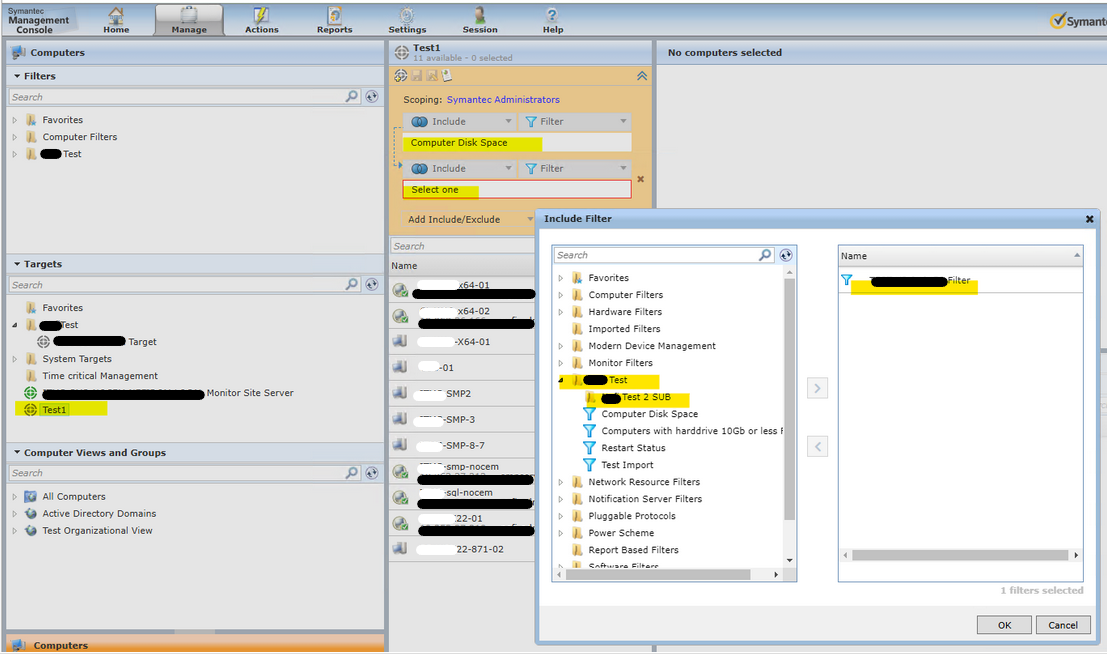Image resolution: width=1107 pixels, height=656 pixels.
Task: Click OK in the Include Filter dialog
Action: coord(1004,625)
